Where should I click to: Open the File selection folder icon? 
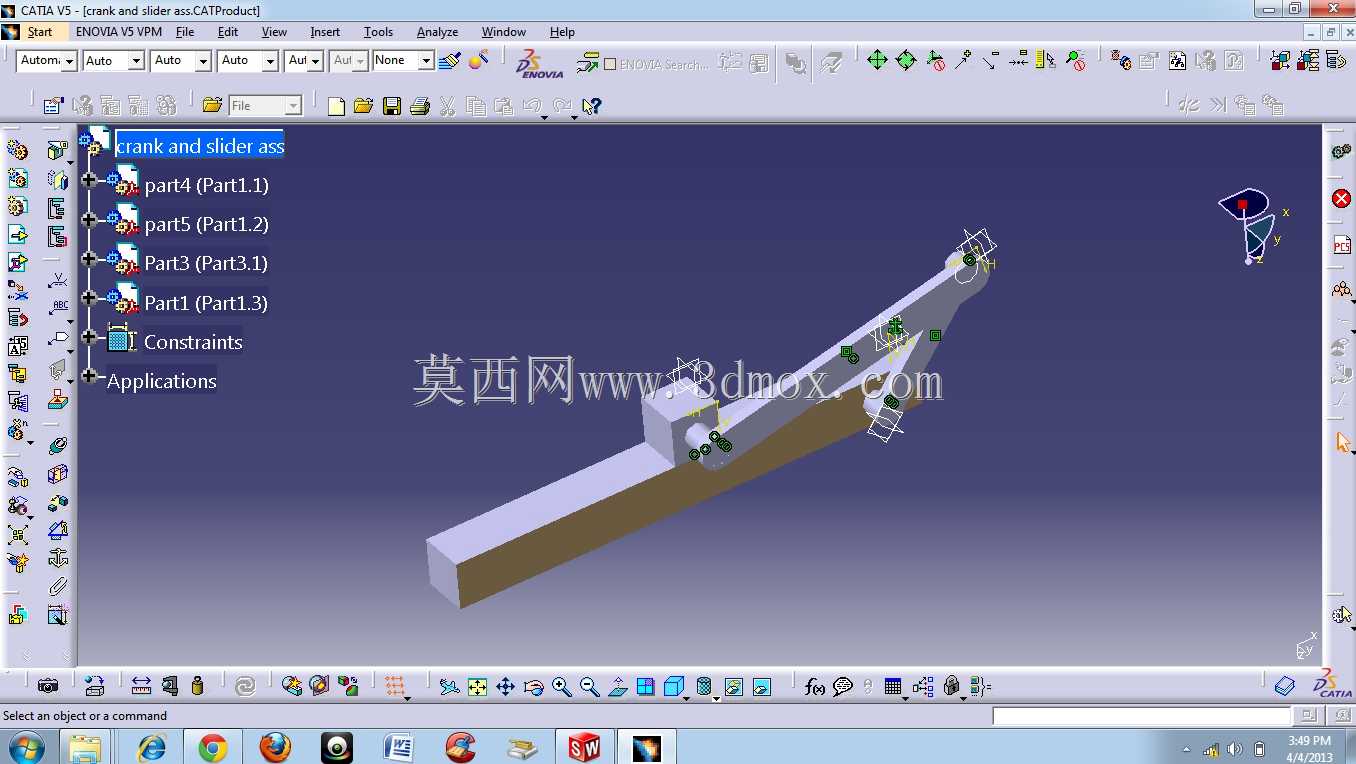pos(212,105)
